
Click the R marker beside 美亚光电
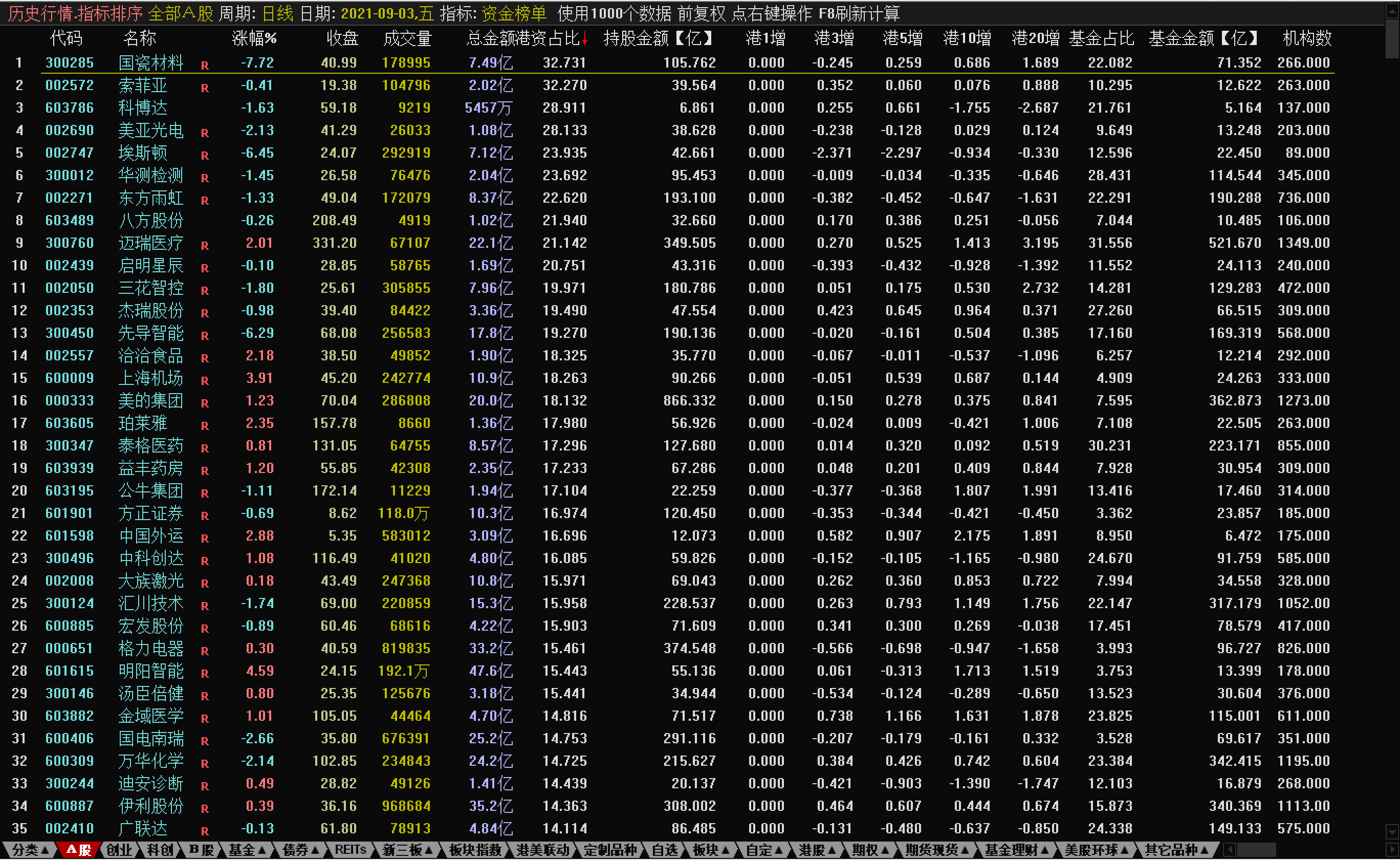[205, 133]
